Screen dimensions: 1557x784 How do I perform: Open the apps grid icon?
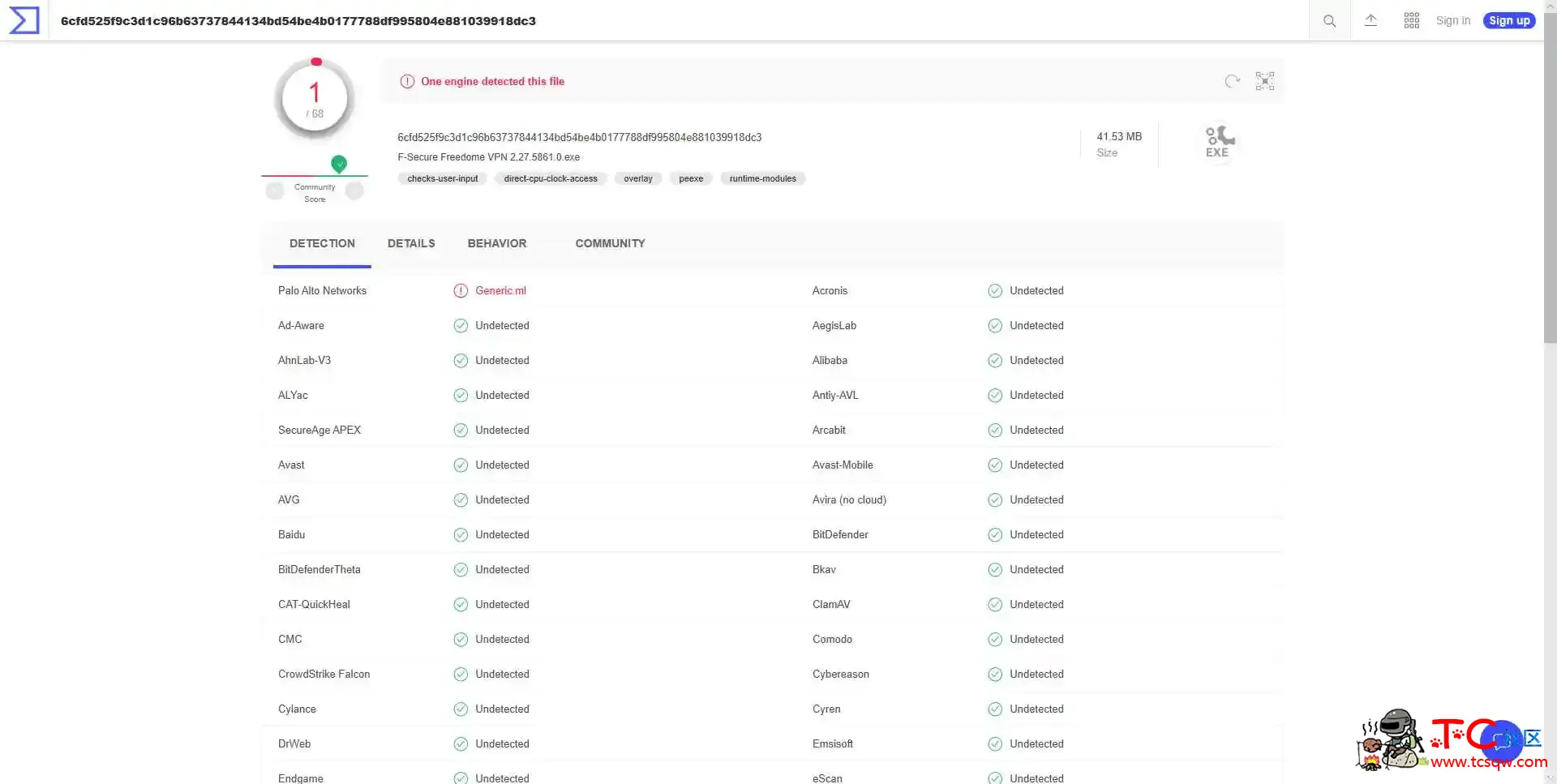pos(1412,20)
